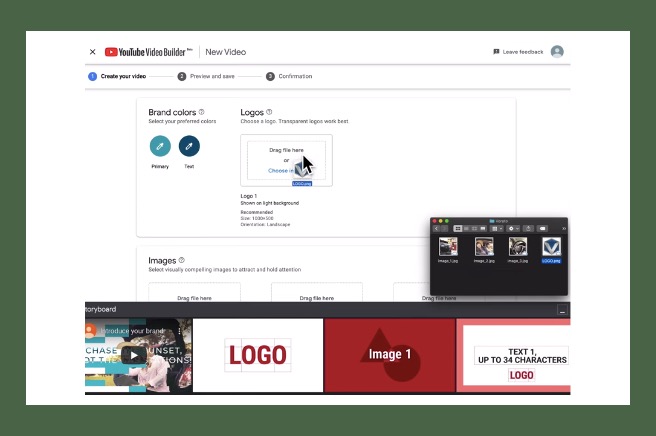This screenshot has height=436, width=656.
Task: Select the LOGO storyboard frame
Action: point(258,355)
